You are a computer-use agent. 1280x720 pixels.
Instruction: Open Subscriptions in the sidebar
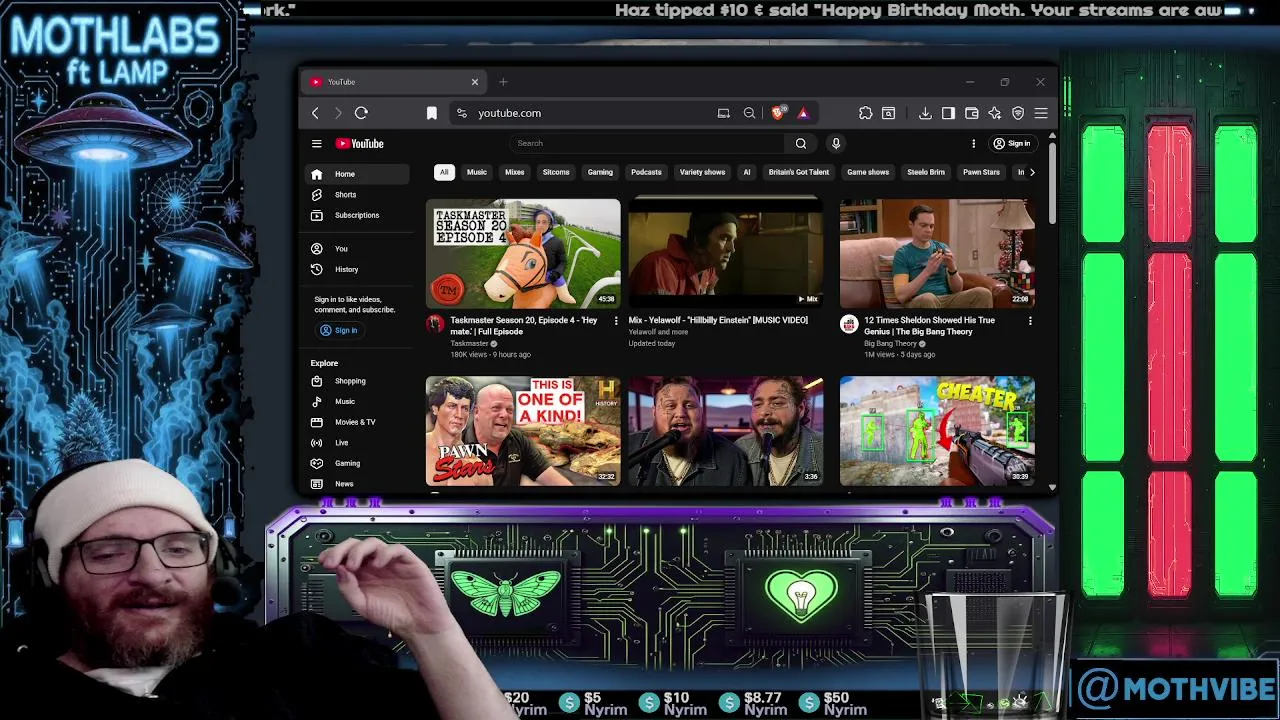tap(358, 215)
